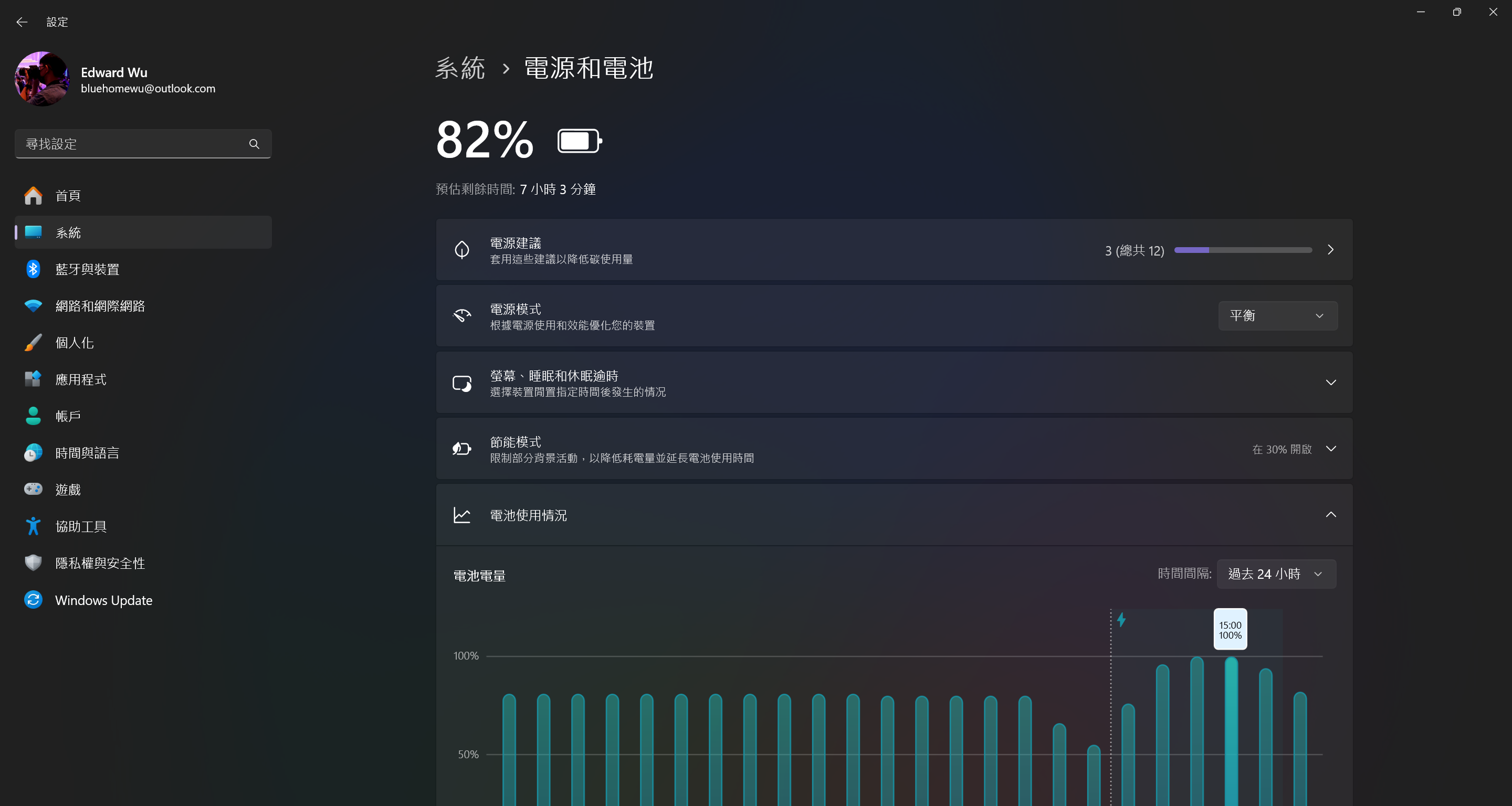Open Windows Update settings
Screen dimensions: 1512x806
(103, 600)
